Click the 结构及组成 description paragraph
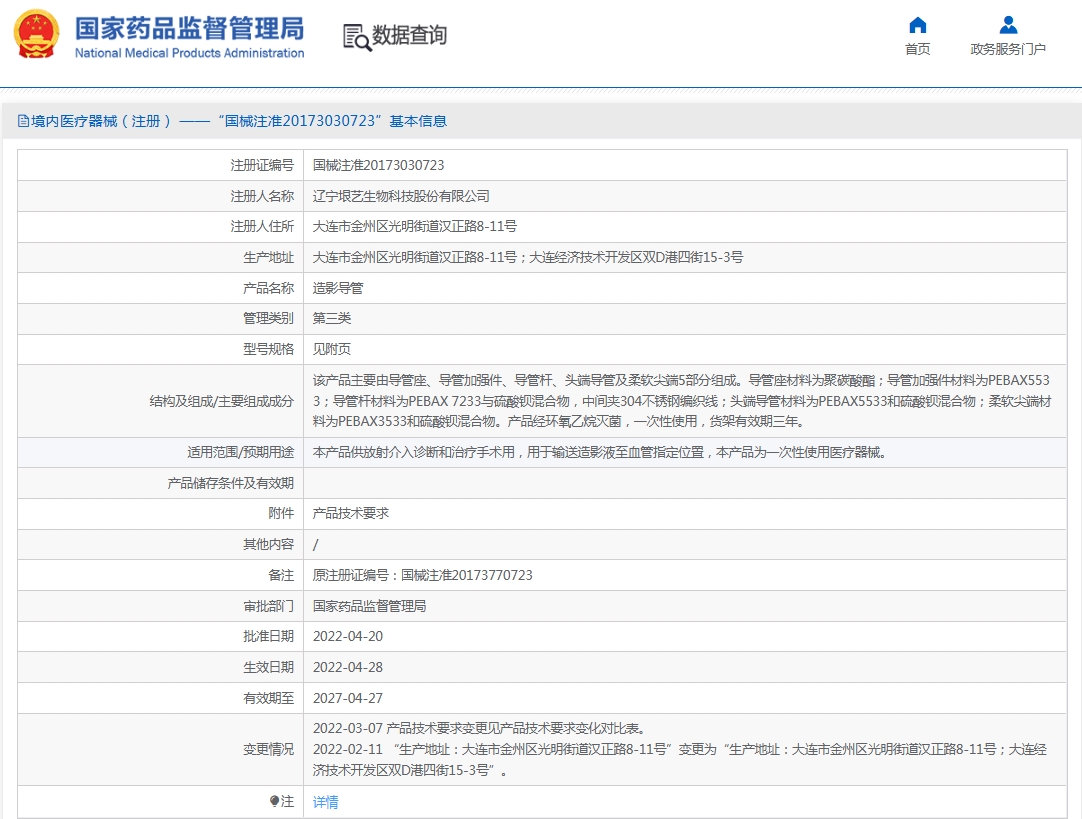1082x819 pixels. [x=682, y=401]
